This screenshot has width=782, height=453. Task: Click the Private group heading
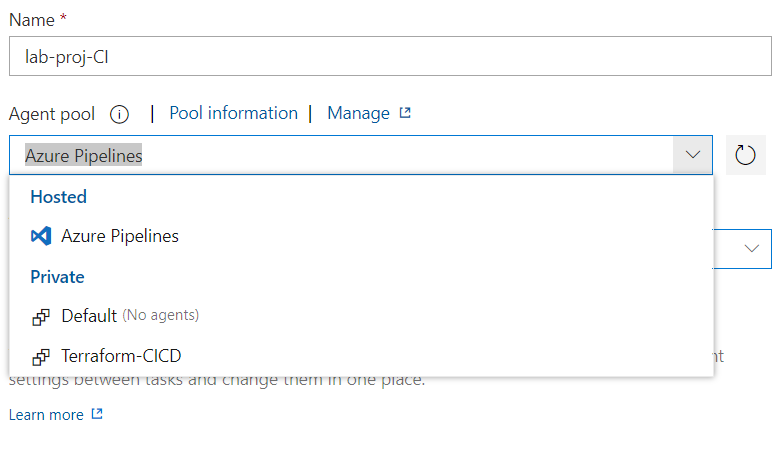tap(57, 277)
